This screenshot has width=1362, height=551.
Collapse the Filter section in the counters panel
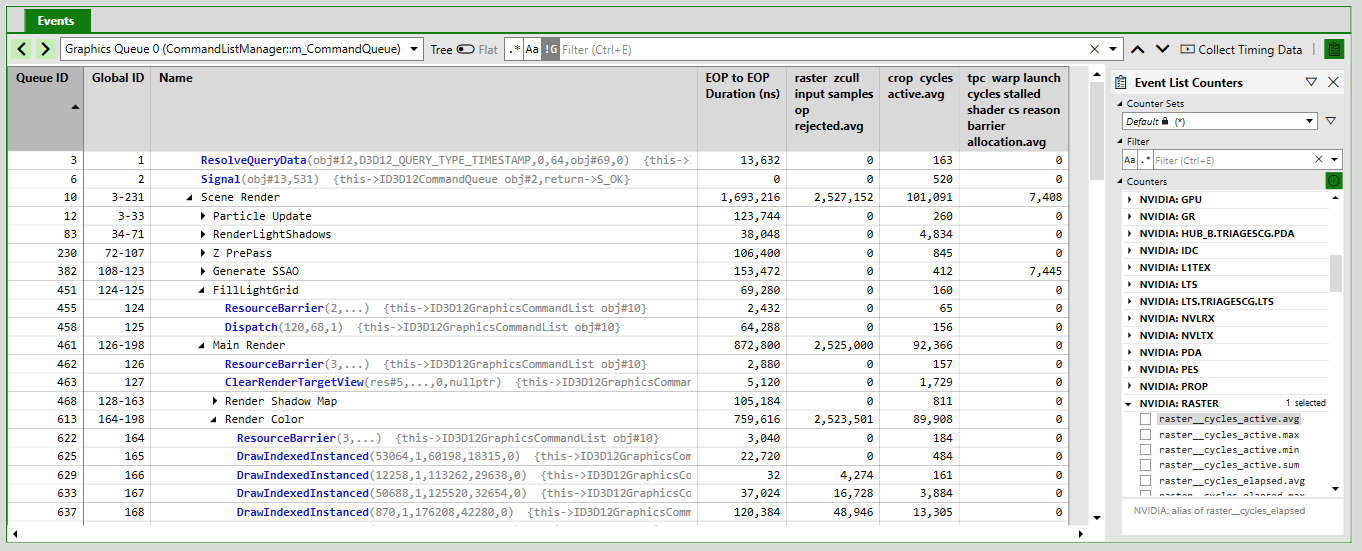tap(1120, 142)
